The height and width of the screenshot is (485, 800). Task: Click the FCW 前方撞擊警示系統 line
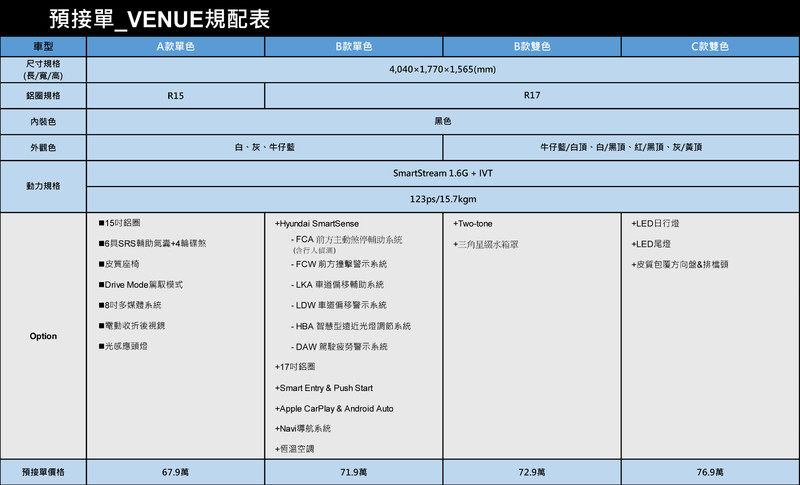point(339,264)
